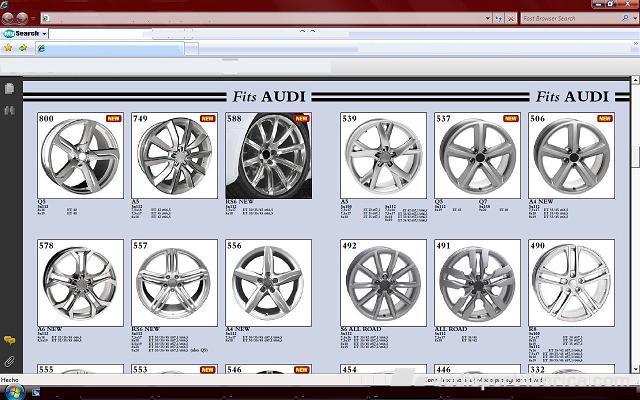This screenshot has width=640, height=400.
Task: Click the browser Back arrow button
Action: click(x=7, y=18)
